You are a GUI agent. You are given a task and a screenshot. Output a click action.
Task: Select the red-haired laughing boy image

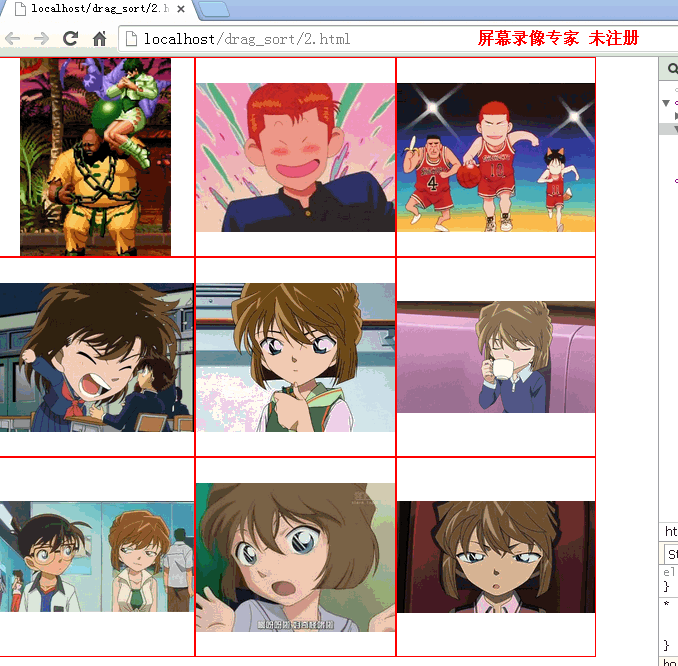[x=295, y=157]
